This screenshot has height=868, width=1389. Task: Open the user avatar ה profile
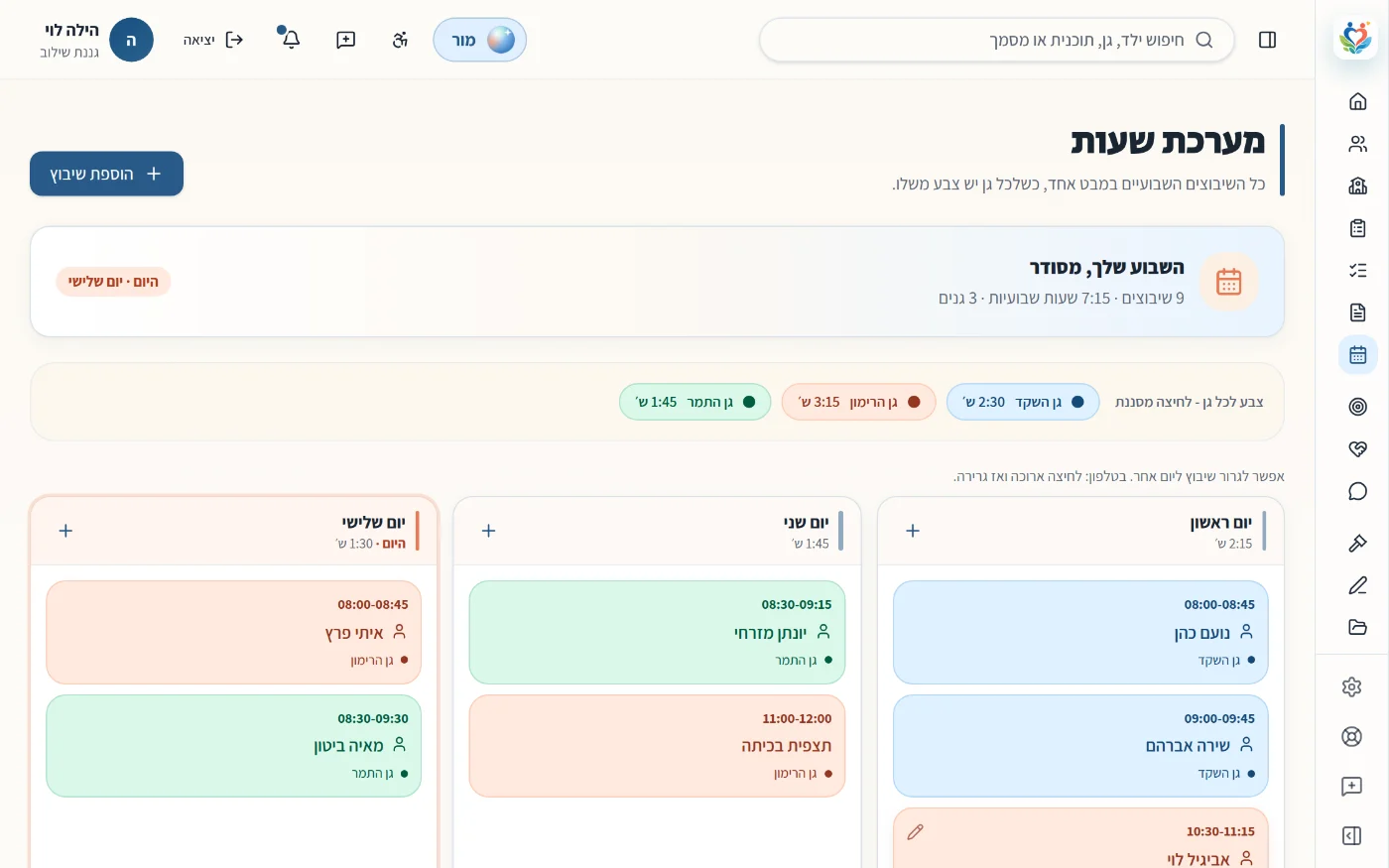[x=131, y=40]
